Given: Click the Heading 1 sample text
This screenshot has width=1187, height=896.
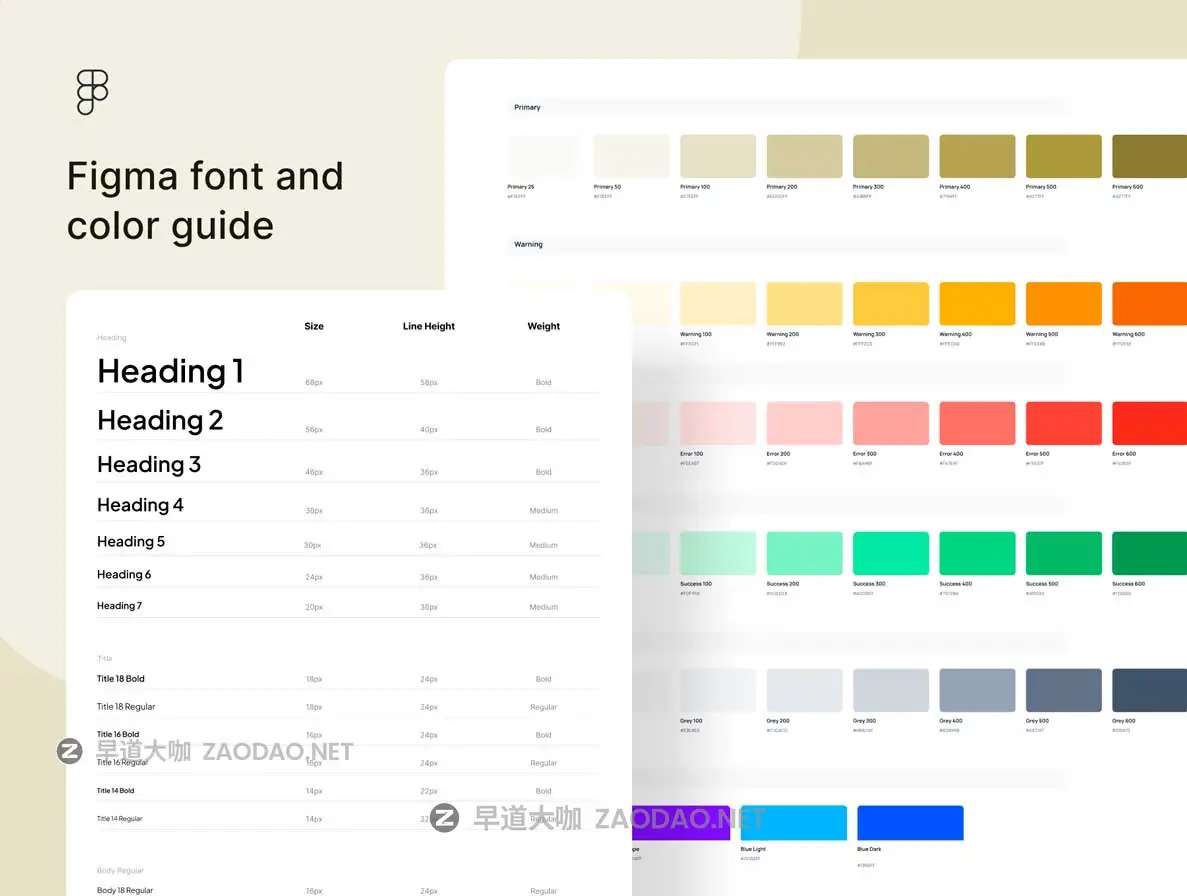Looking at the screenshot, I should pyautogui.click(x=169, y=371).
